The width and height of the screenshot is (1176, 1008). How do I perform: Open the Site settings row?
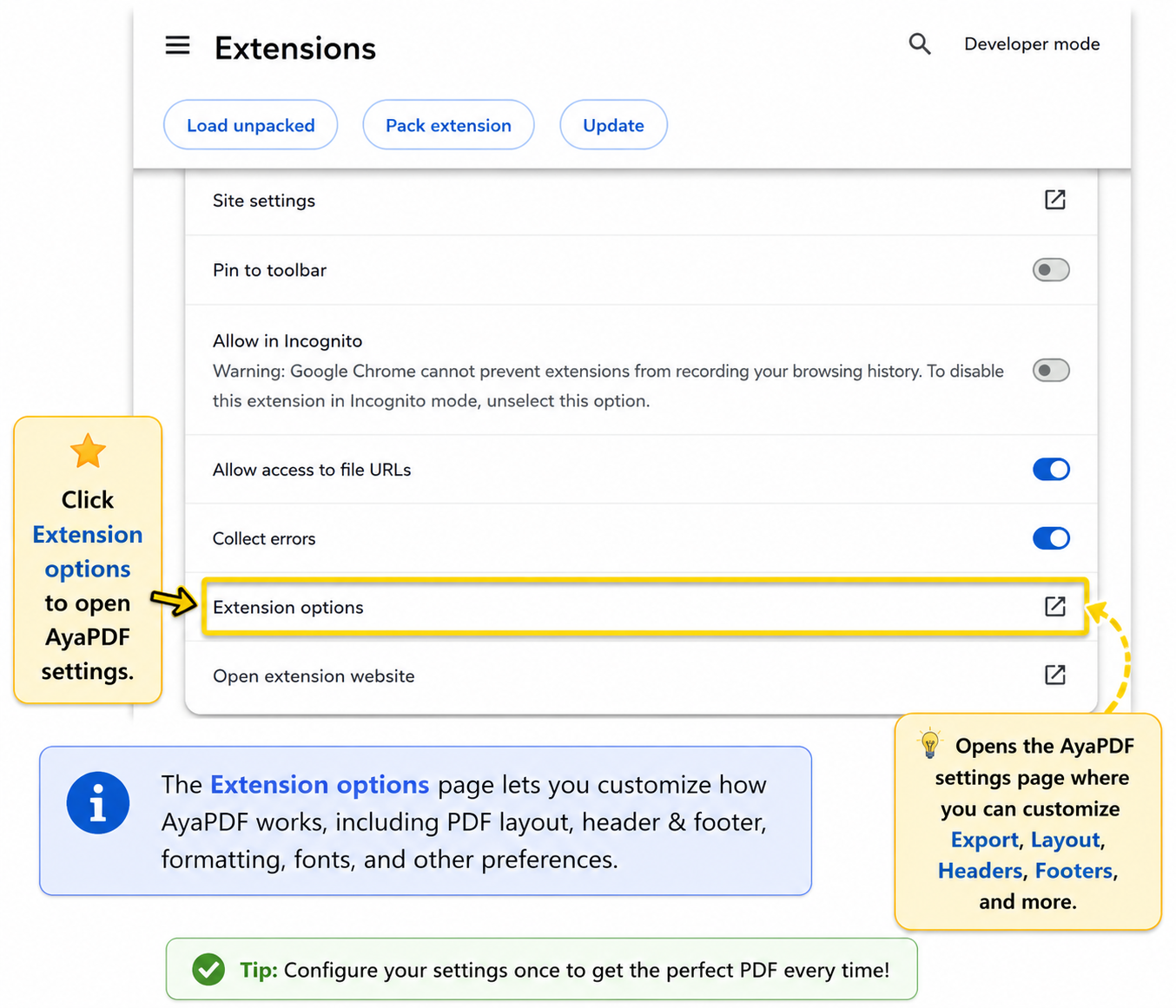click(641, 201)
